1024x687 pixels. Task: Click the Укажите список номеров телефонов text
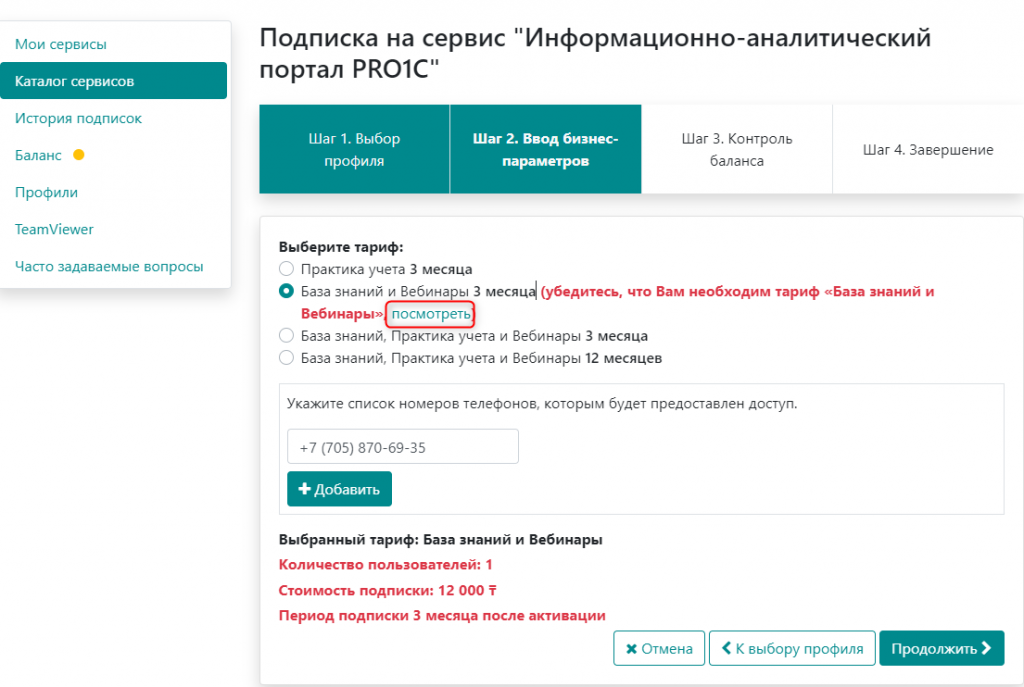click(542, 404)
